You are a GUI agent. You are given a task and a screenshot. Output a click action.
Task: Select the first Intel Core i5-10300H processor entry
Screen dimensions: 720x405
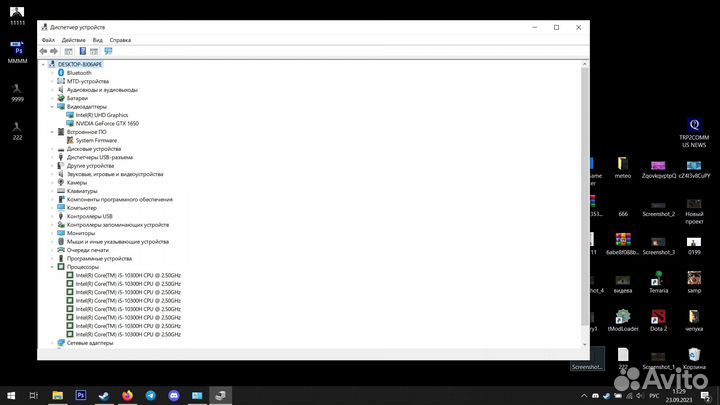click(128, 276)
